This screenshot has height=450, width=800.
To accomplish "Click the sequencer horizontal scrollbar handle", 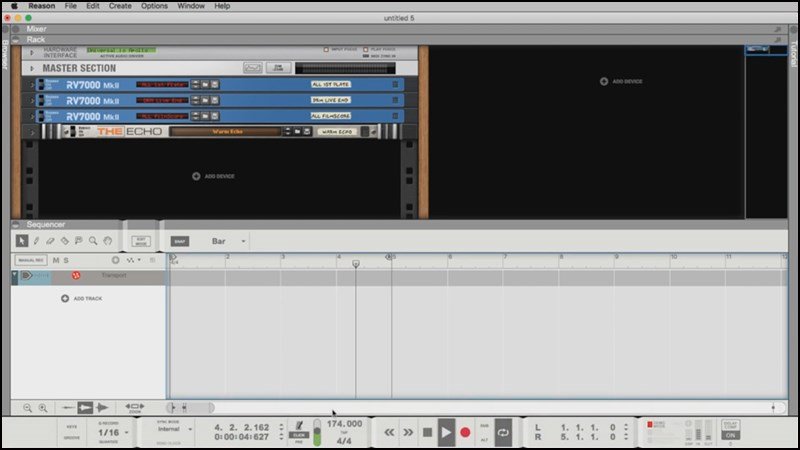I will point(190,407).
